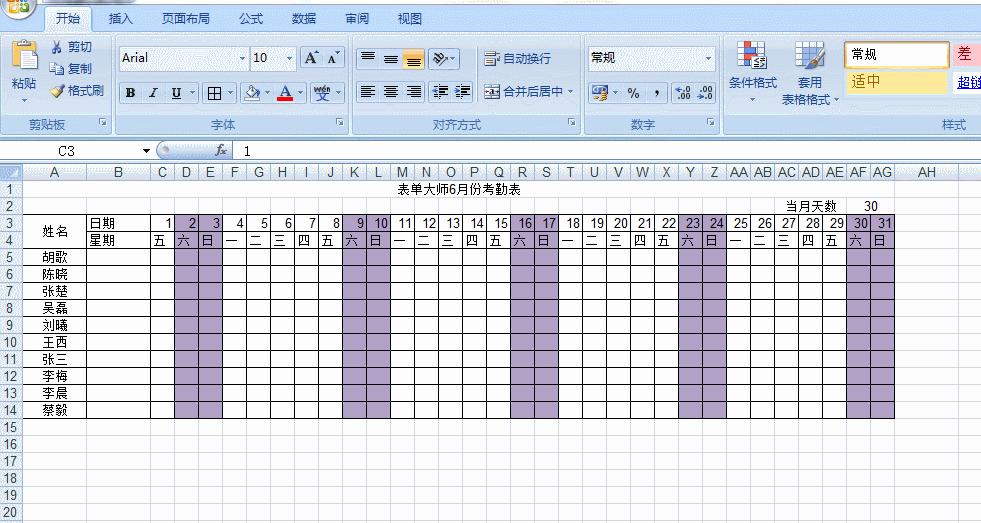981x523 pixels.
Task: Click Wrap Text (自动换行)
Action: [x=517, y=59]
